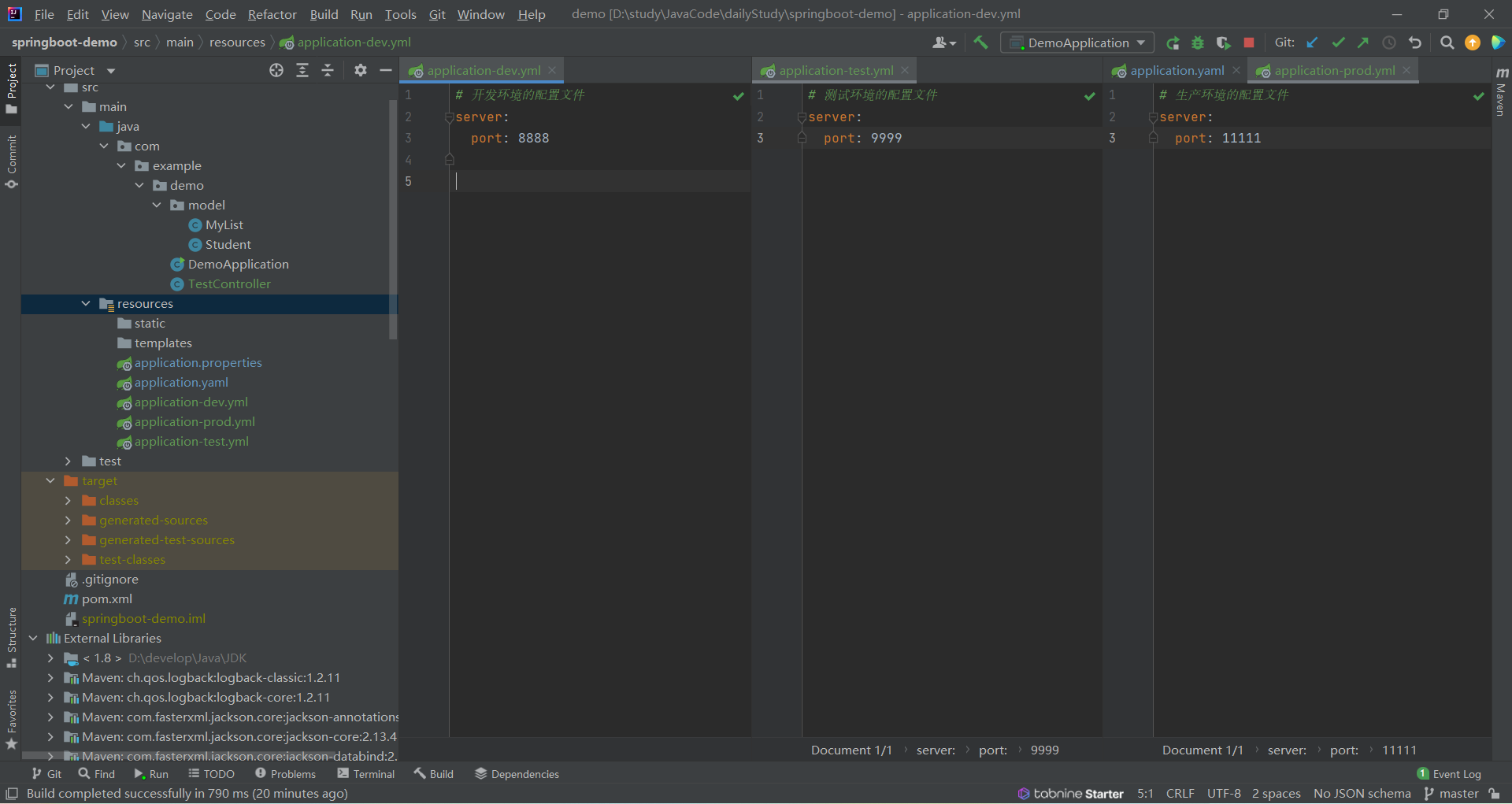This screenshot has height=804, width=1512.
Task: Switch to application.yaml editor tab
Action: (1177, 71)
